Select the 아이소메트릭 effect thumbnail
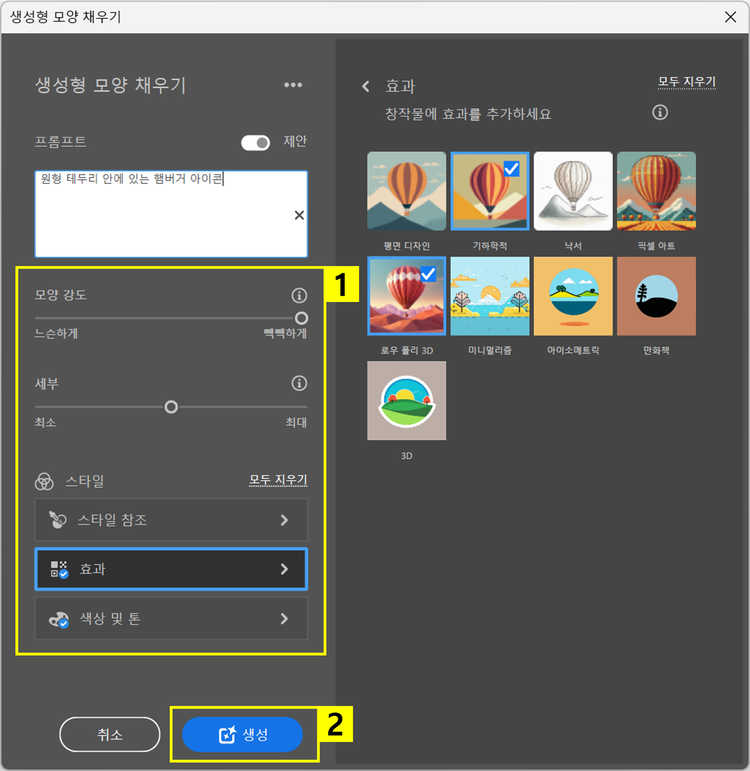Image resolution: width=750 pixels, height=771 pixels. point(573,296)
